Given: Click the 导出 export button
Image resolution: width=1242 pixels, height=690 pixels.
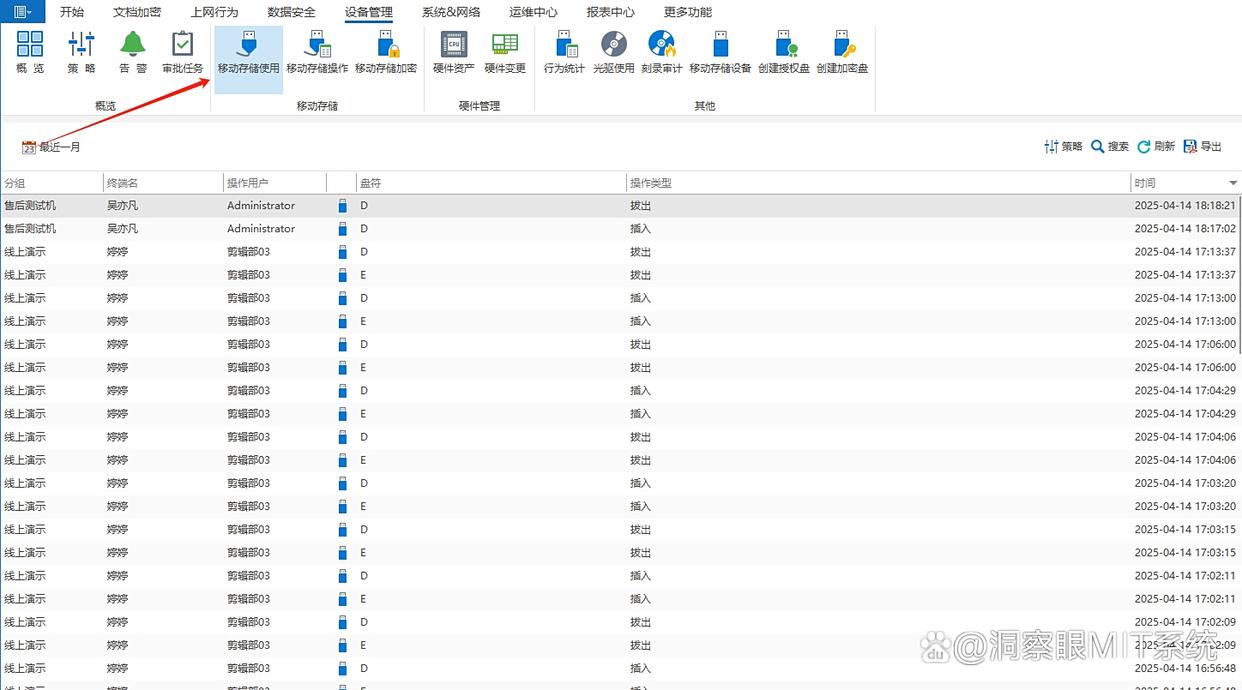Looking at the screenshot, I should [x=1203, y=146].
